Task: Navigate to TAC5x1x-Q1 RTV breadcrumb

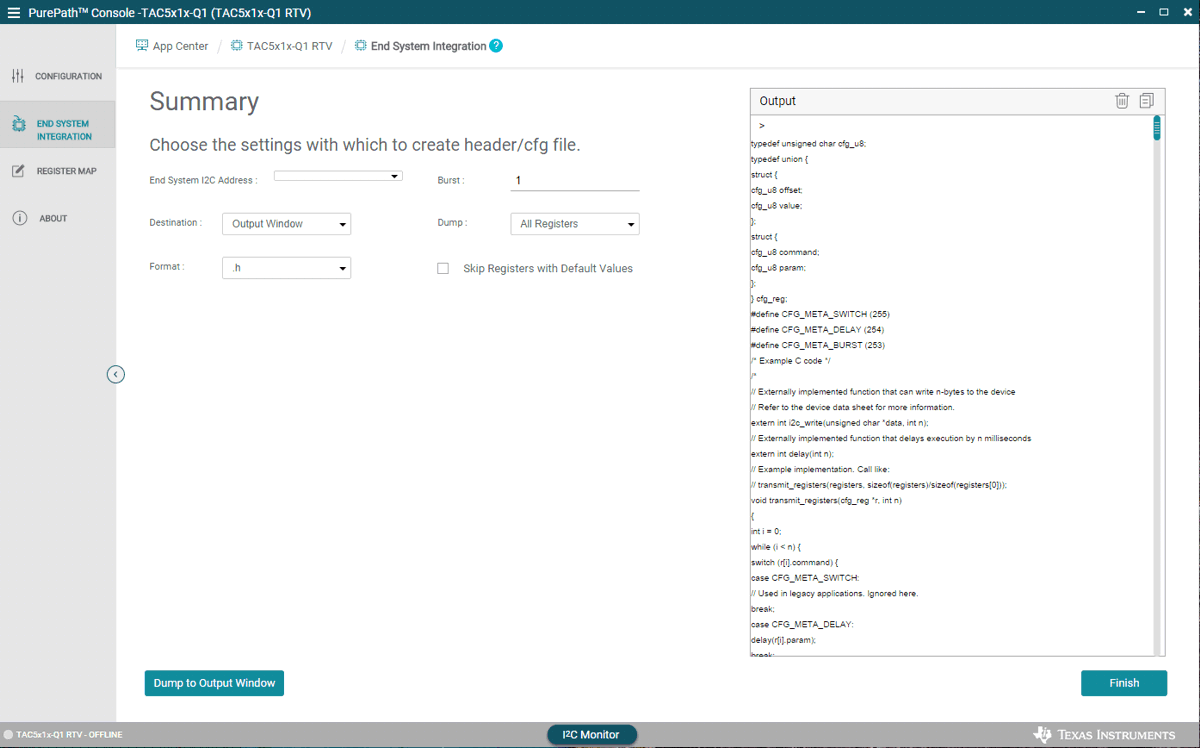Action: (281, 46)
